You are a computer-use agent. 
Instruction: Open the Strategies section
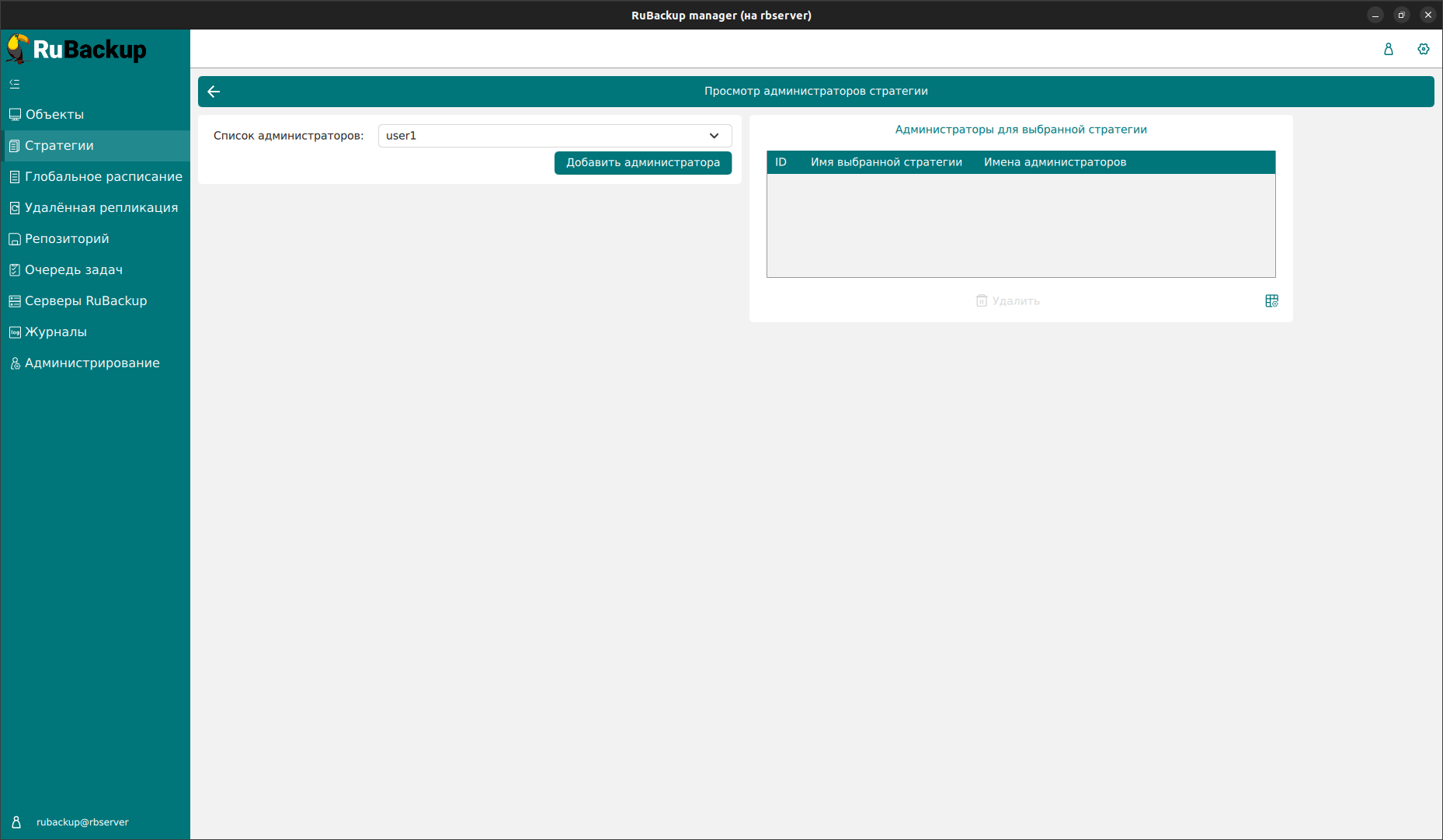coord(59,146)
